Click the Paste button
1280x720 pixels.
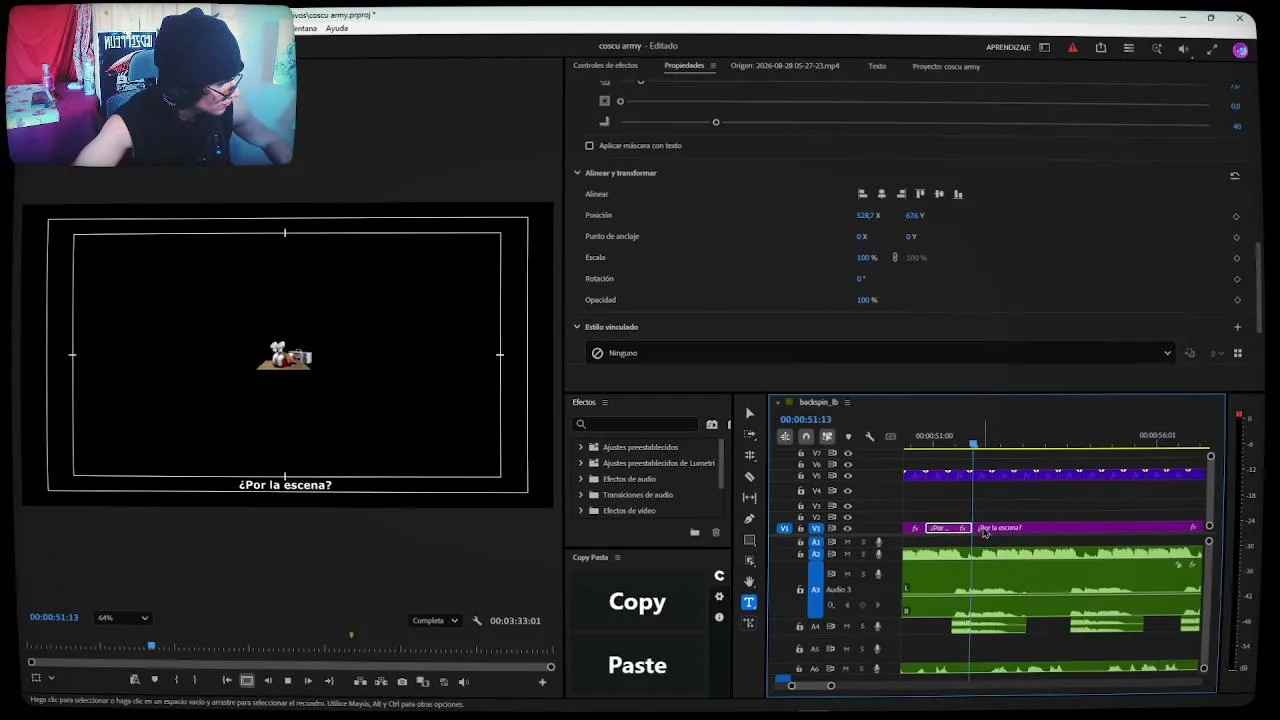pos(637,665)
